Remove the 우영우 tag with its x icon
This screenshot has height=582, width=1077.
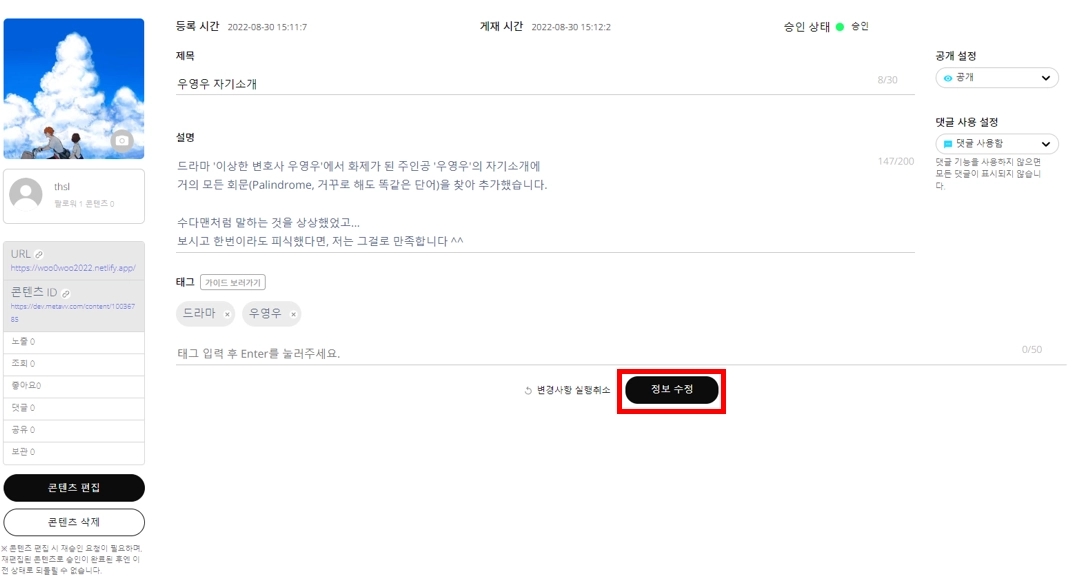click(293, 314)
